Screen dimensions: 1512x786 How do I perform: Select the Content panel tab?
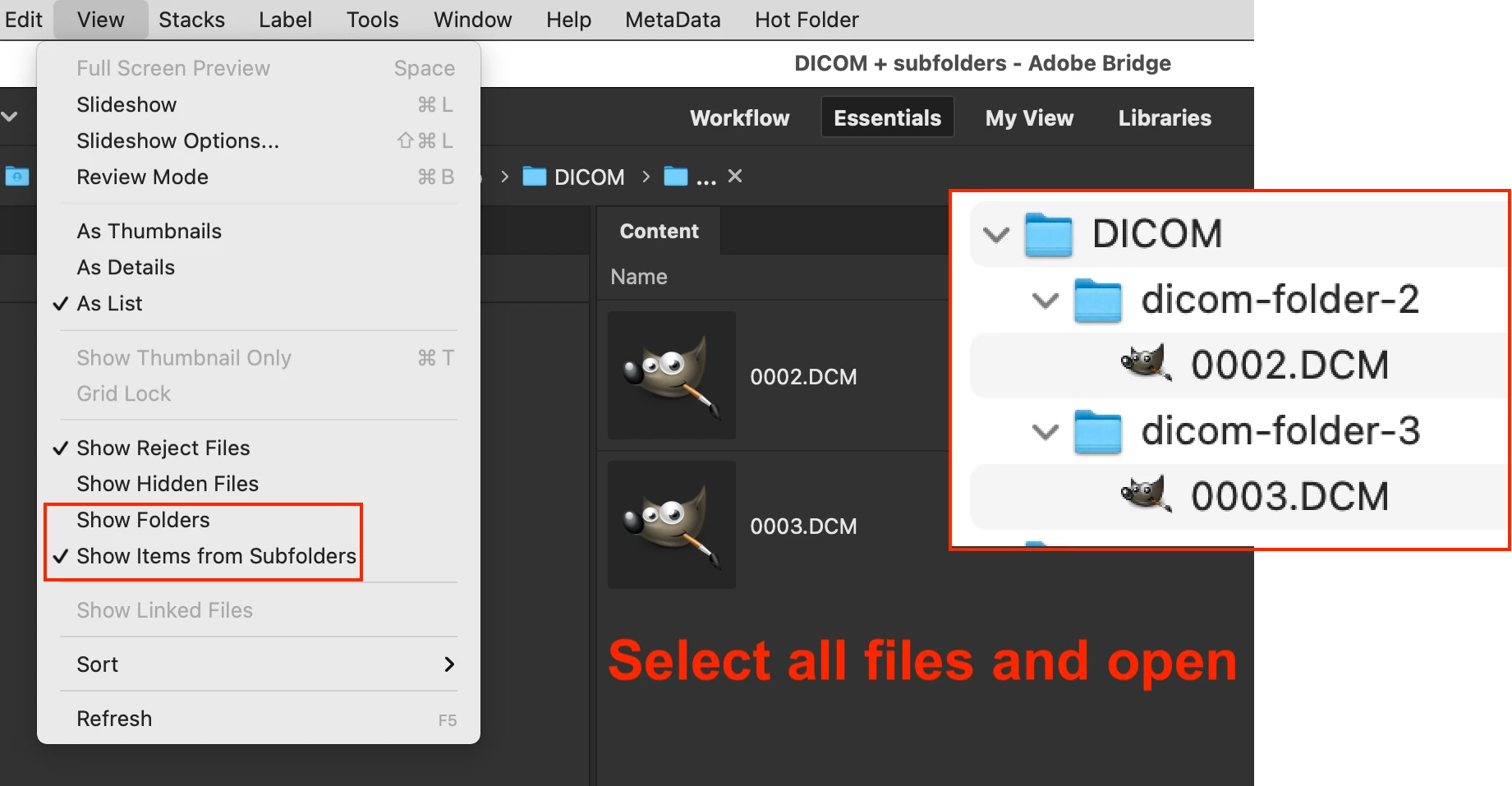pyautogui.click(x=659, y=232)
